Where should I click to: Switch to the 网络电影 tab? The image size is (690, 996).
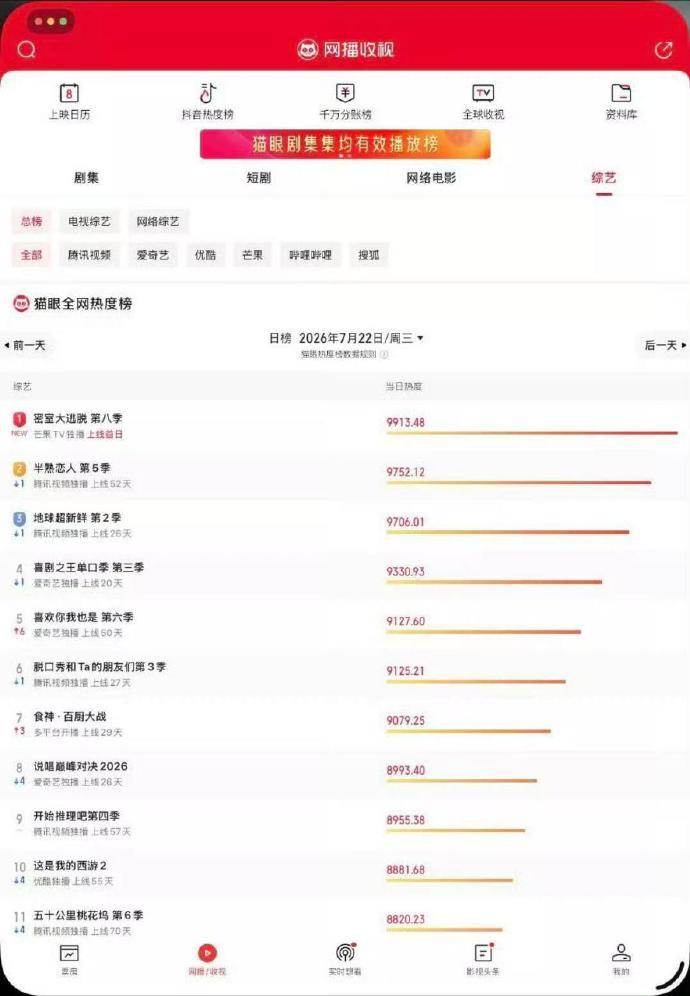tap(431, 178)
